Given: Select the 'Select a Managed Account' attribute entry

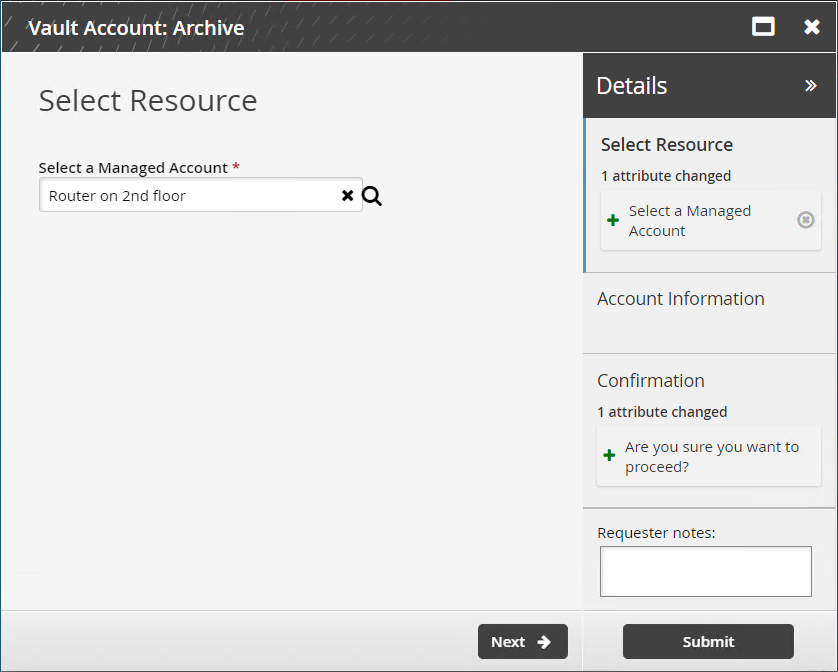Looking at the screenshot, I should tap(689, 221).
